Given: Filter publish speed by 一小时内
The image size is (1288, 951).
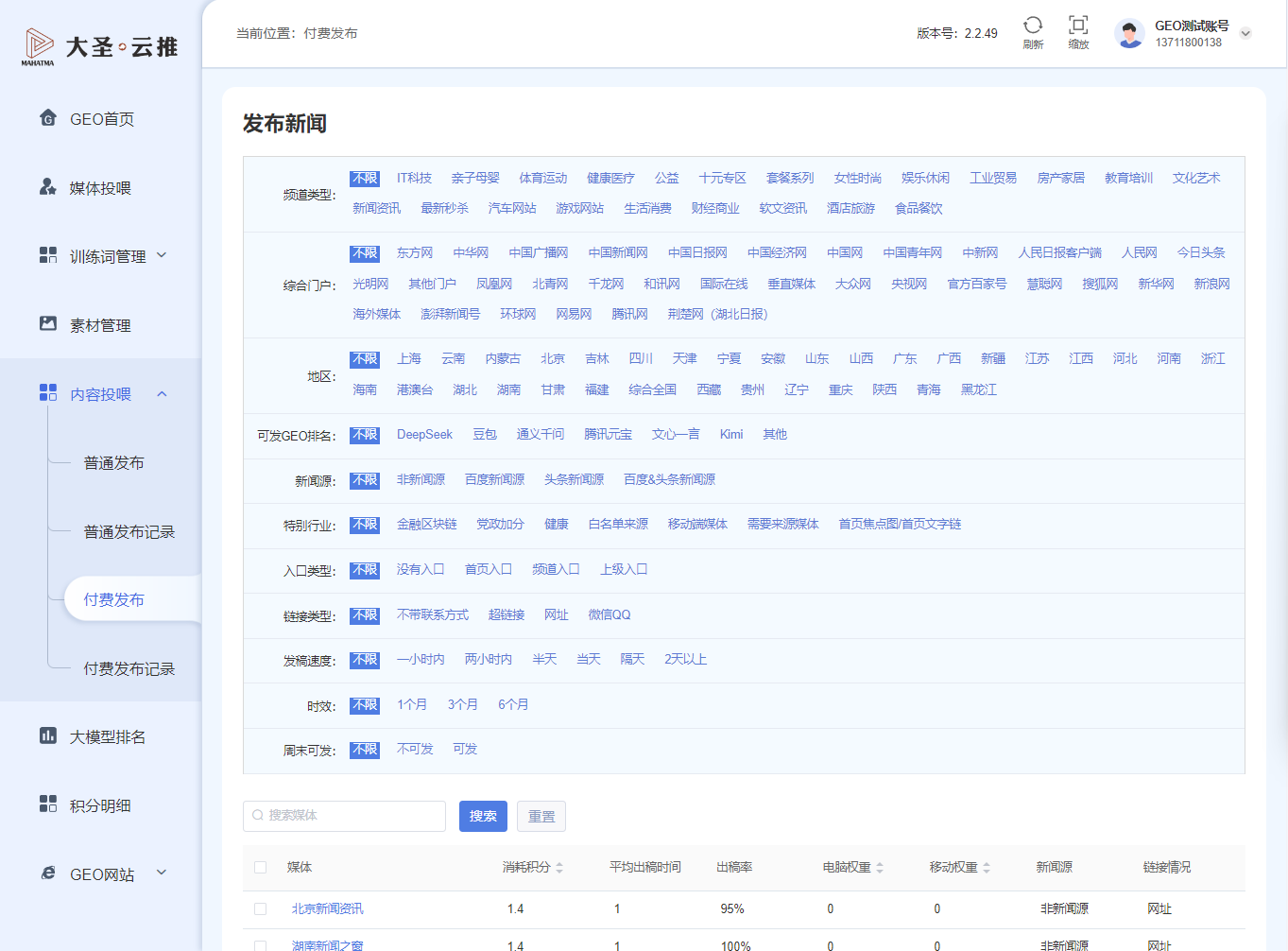Looking at the screenshot, I should [x=421, y=660].
